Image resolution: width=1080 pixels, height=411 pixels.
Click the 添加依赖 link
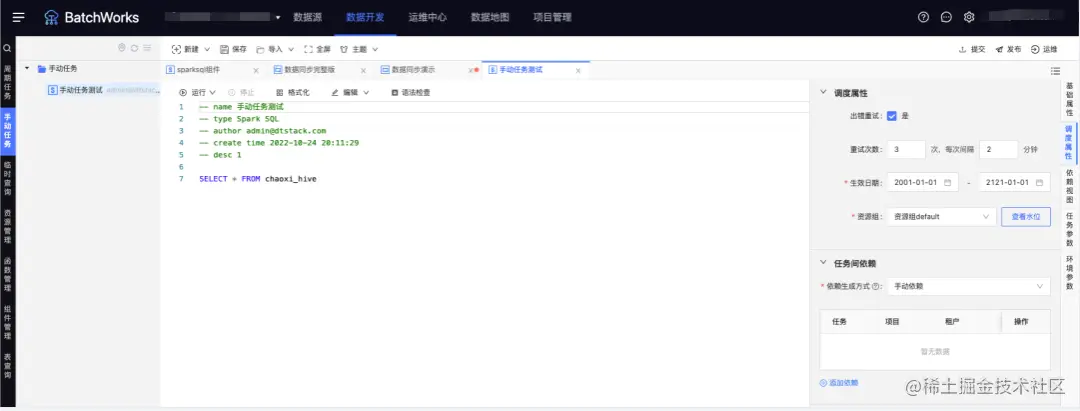point(840,383)
